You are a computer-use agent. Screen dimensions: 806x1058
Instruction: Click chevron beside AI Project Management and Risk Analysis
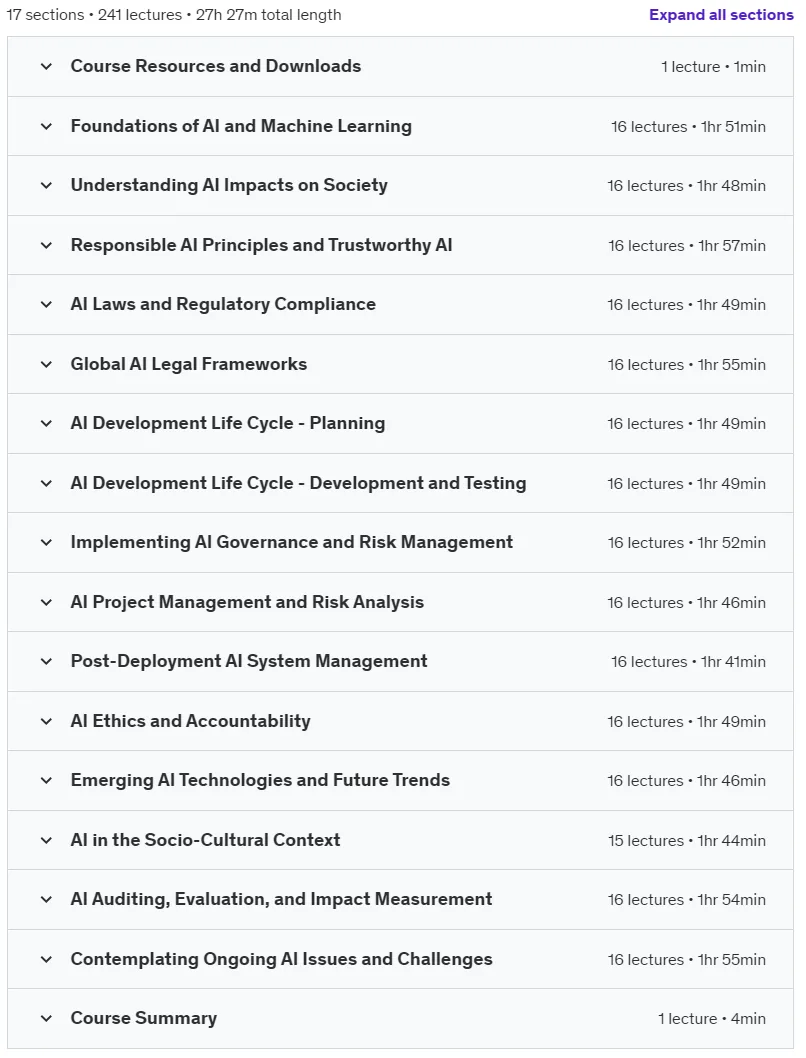coord(46,603)
